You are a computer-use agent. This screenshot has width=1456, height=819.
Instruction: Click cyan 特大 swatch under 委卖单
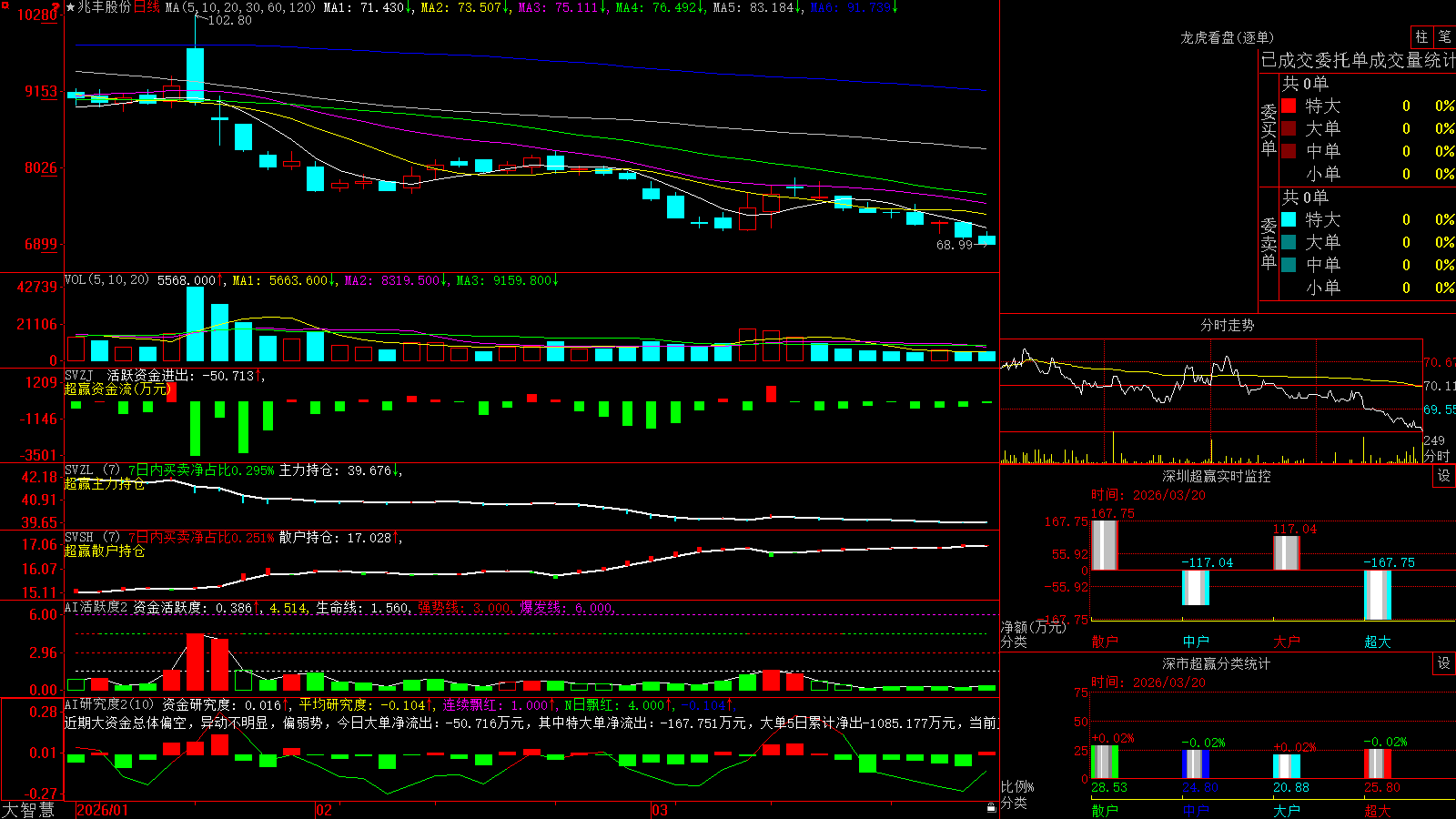pos(1289,219)
